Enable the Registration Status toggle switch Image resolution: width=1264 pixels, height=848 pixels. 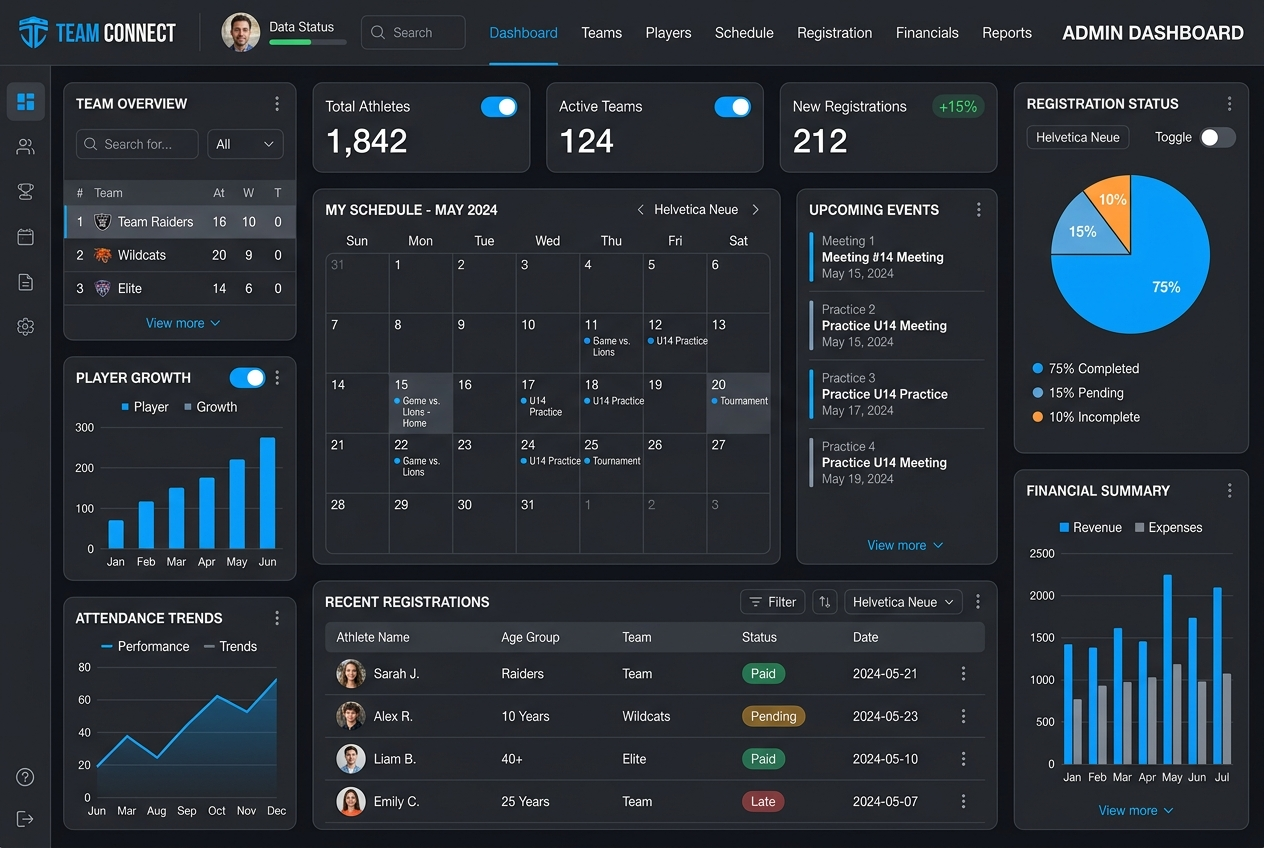pyautogui.click(x=1217, y=138)
